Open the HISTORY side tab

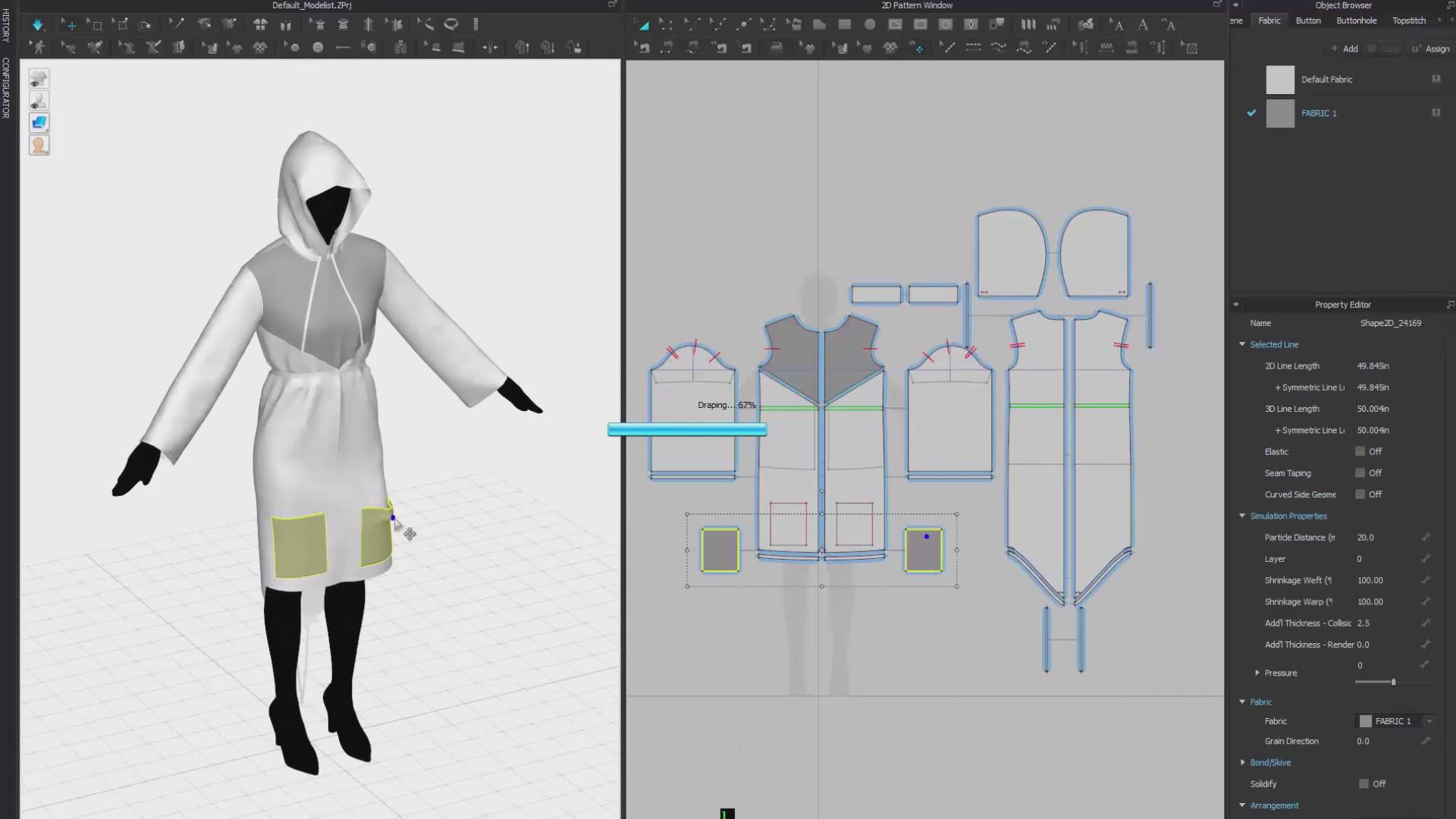(6, 25)
